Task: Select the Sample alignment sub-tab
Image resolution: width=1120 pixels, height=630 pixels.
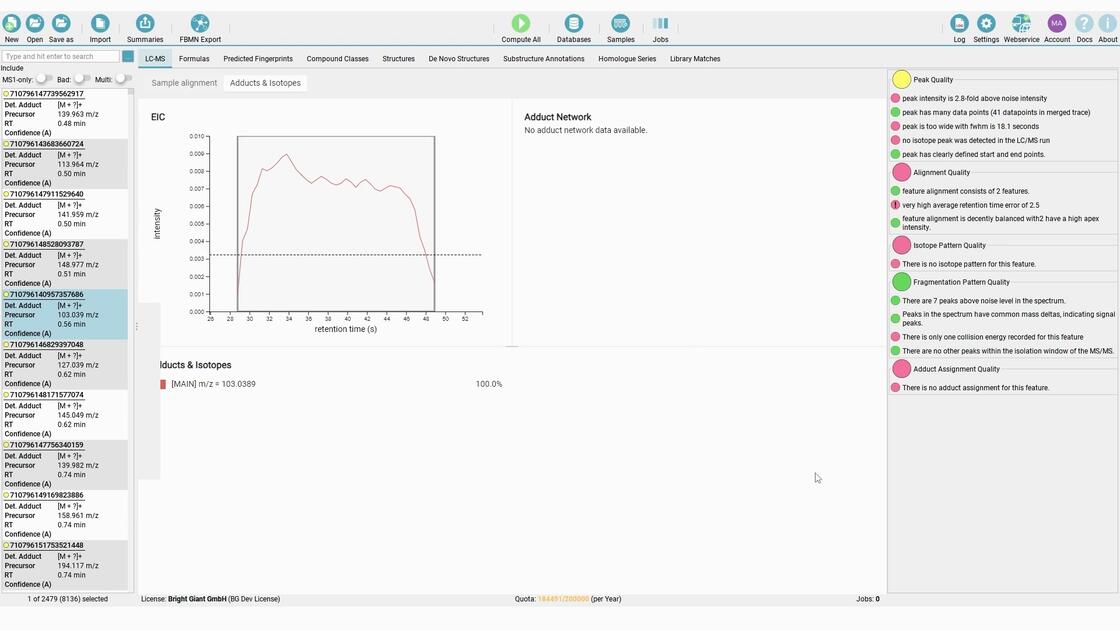Action: click(x=184, y=83)
